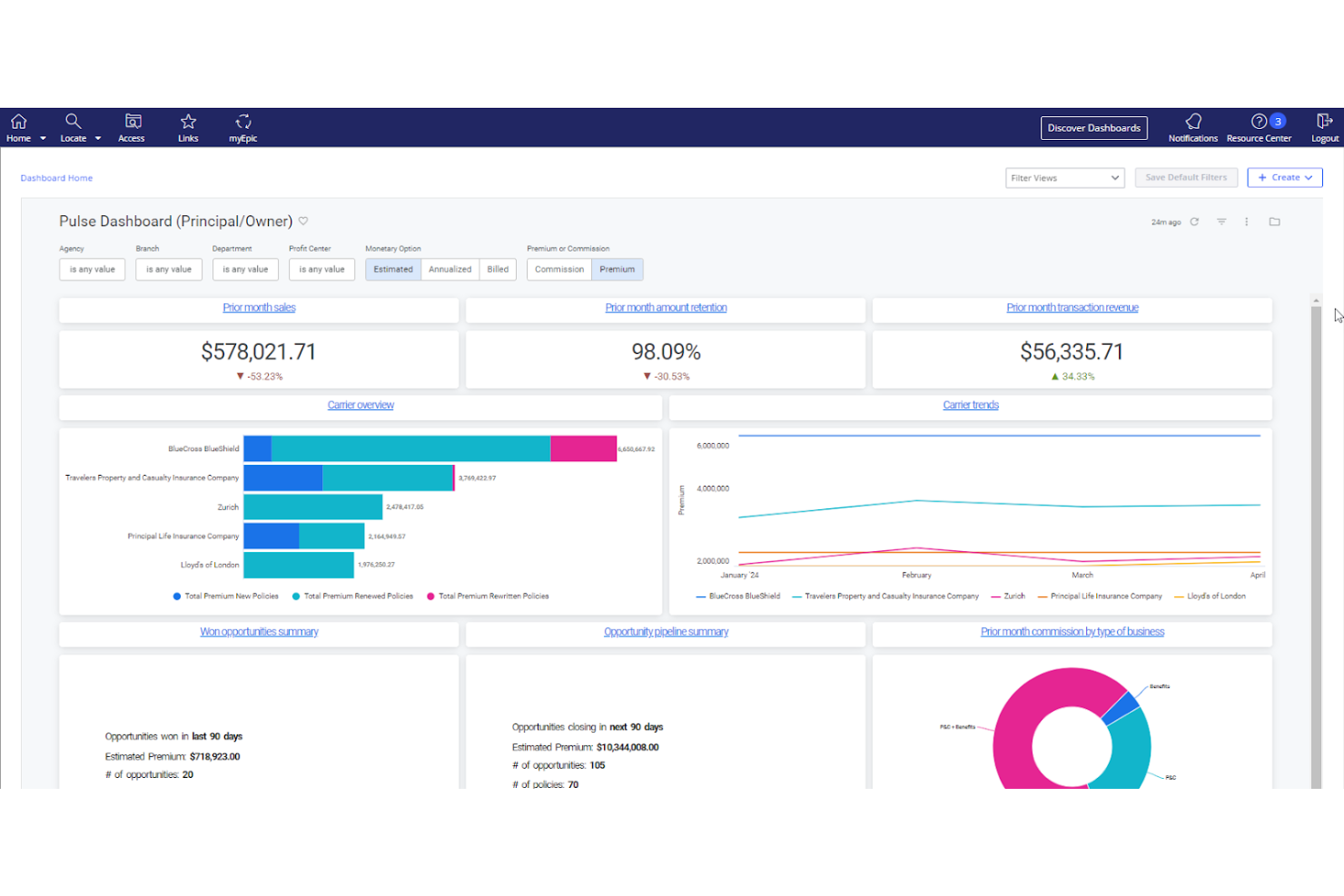Open the myEpic icon
The image size is (1344, 896).
243,122
